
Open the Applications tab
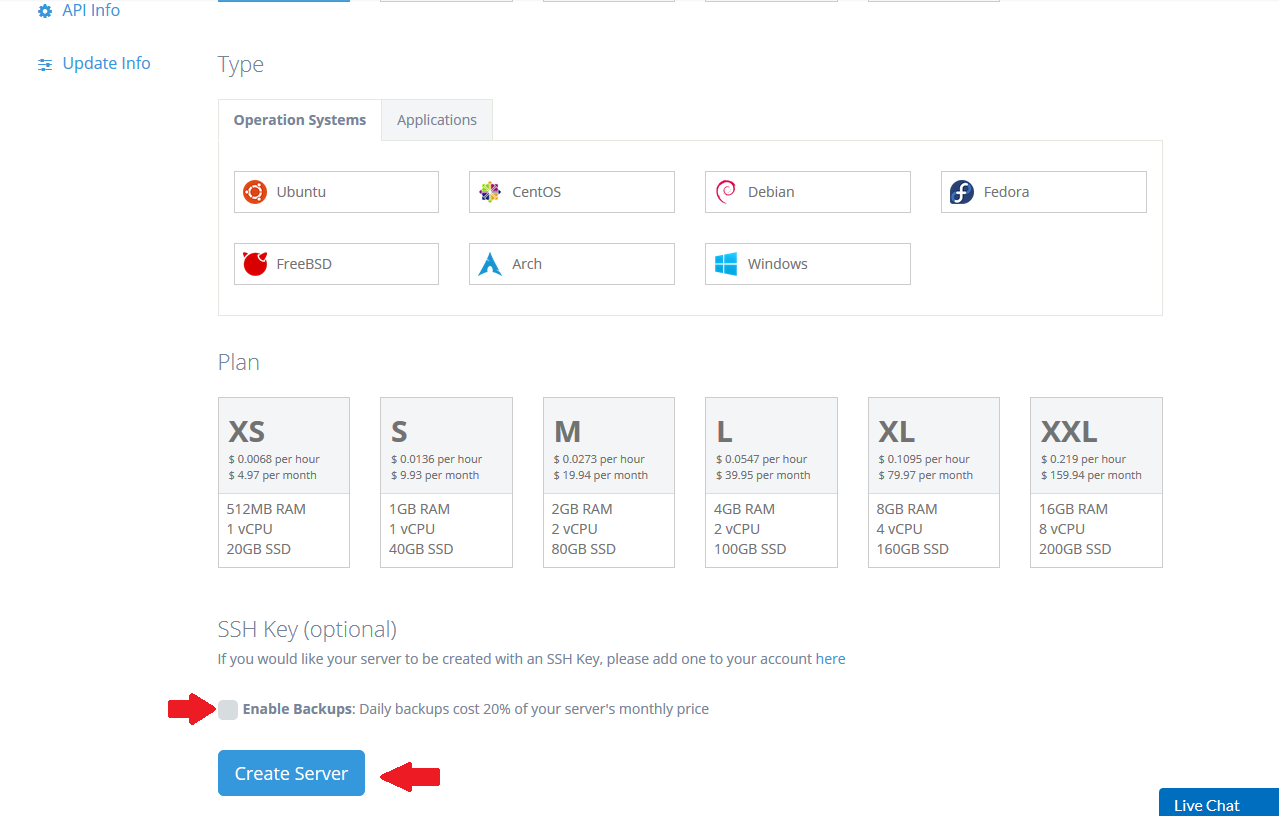point(437,120)
